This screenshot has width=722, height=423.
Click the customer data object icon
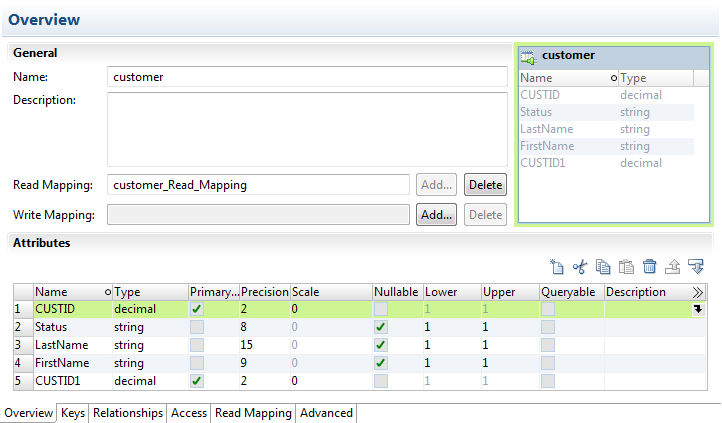pyautogui.click(x=528, y=56)
